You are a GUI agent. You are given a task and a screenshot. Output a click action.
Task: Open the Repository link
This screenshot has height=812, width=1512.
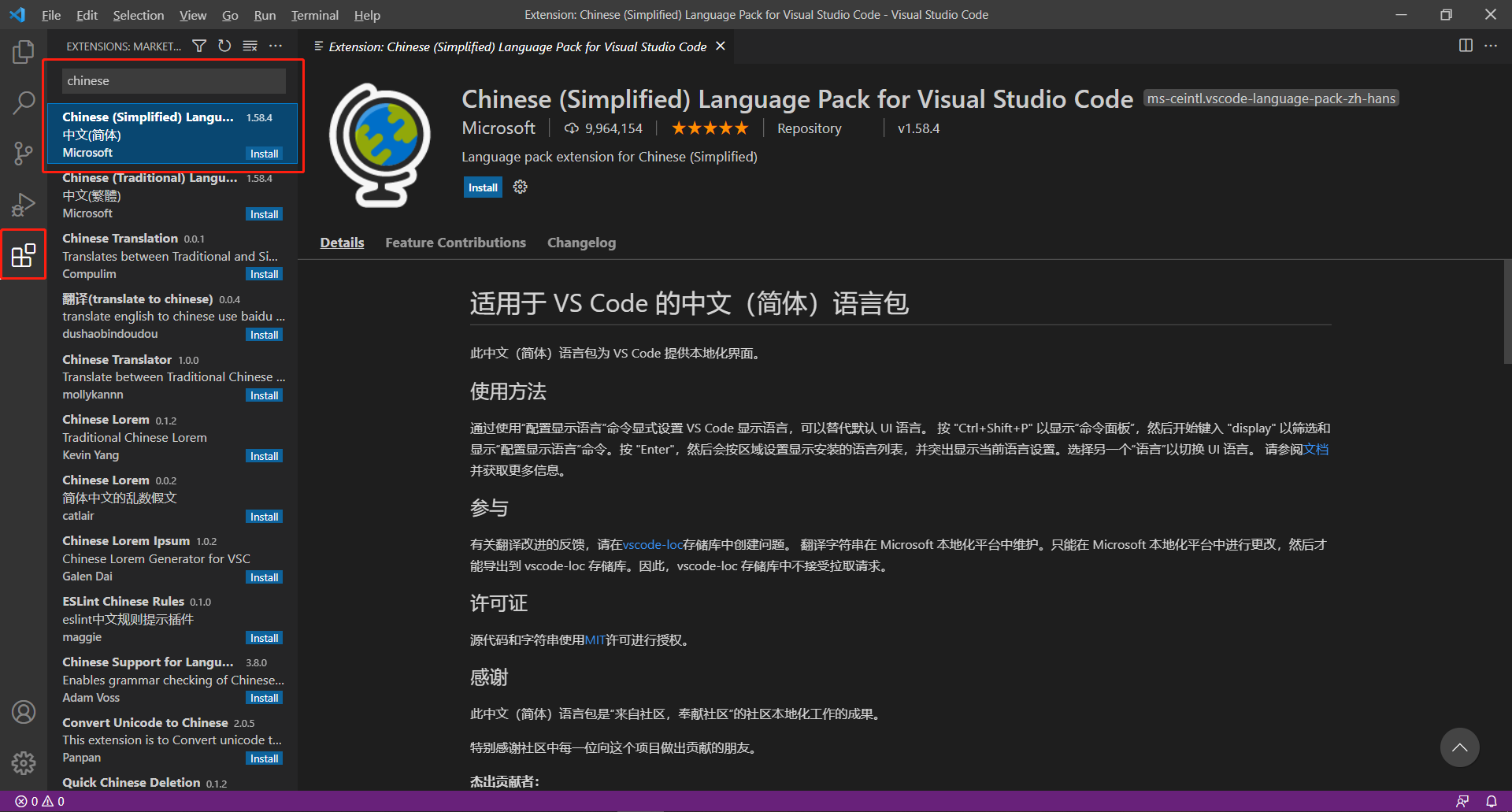coord(809,128)
